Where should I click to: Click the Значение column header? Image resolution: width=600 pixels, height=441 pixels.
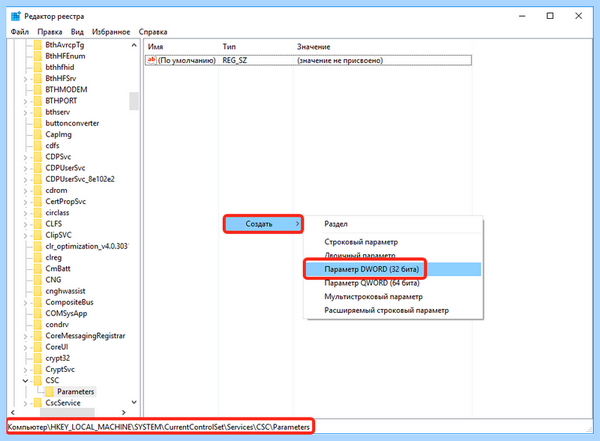[314, 47]
